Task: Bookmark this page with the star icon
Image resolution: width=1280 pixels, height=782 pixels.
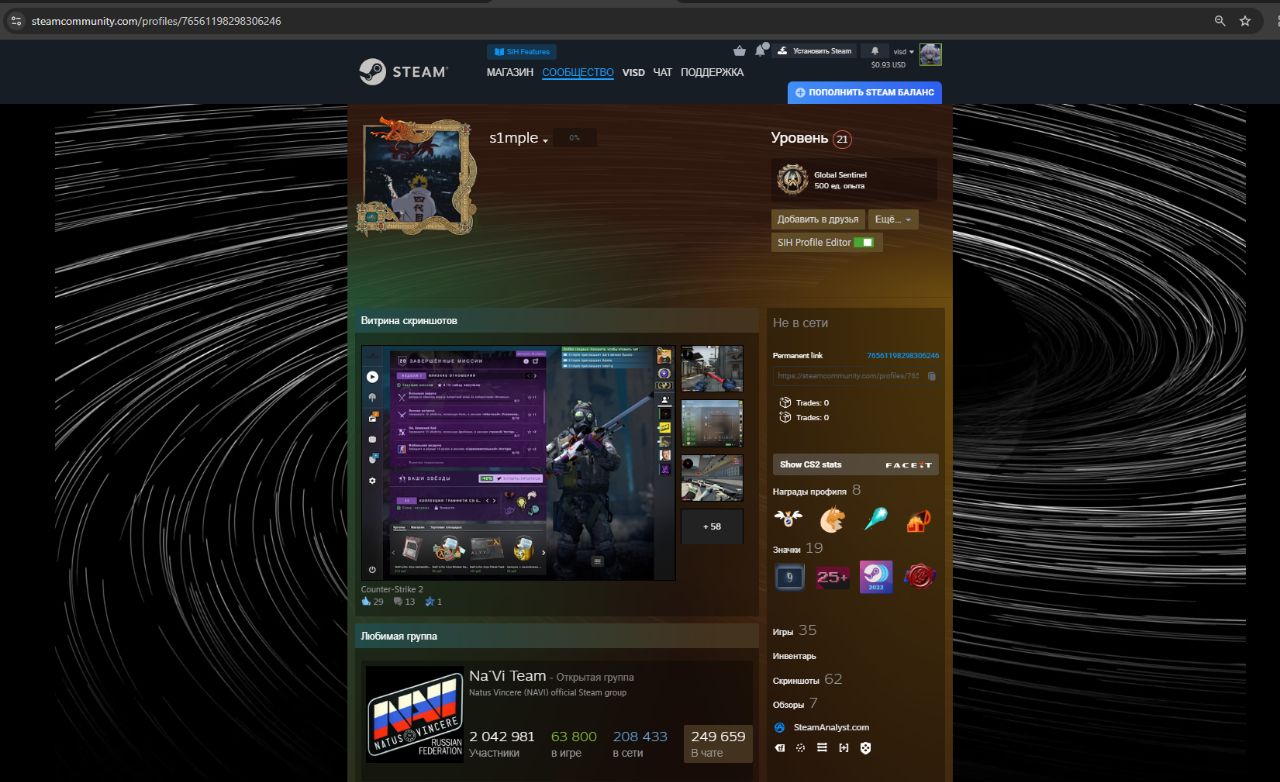Action: pos(1245,20)
